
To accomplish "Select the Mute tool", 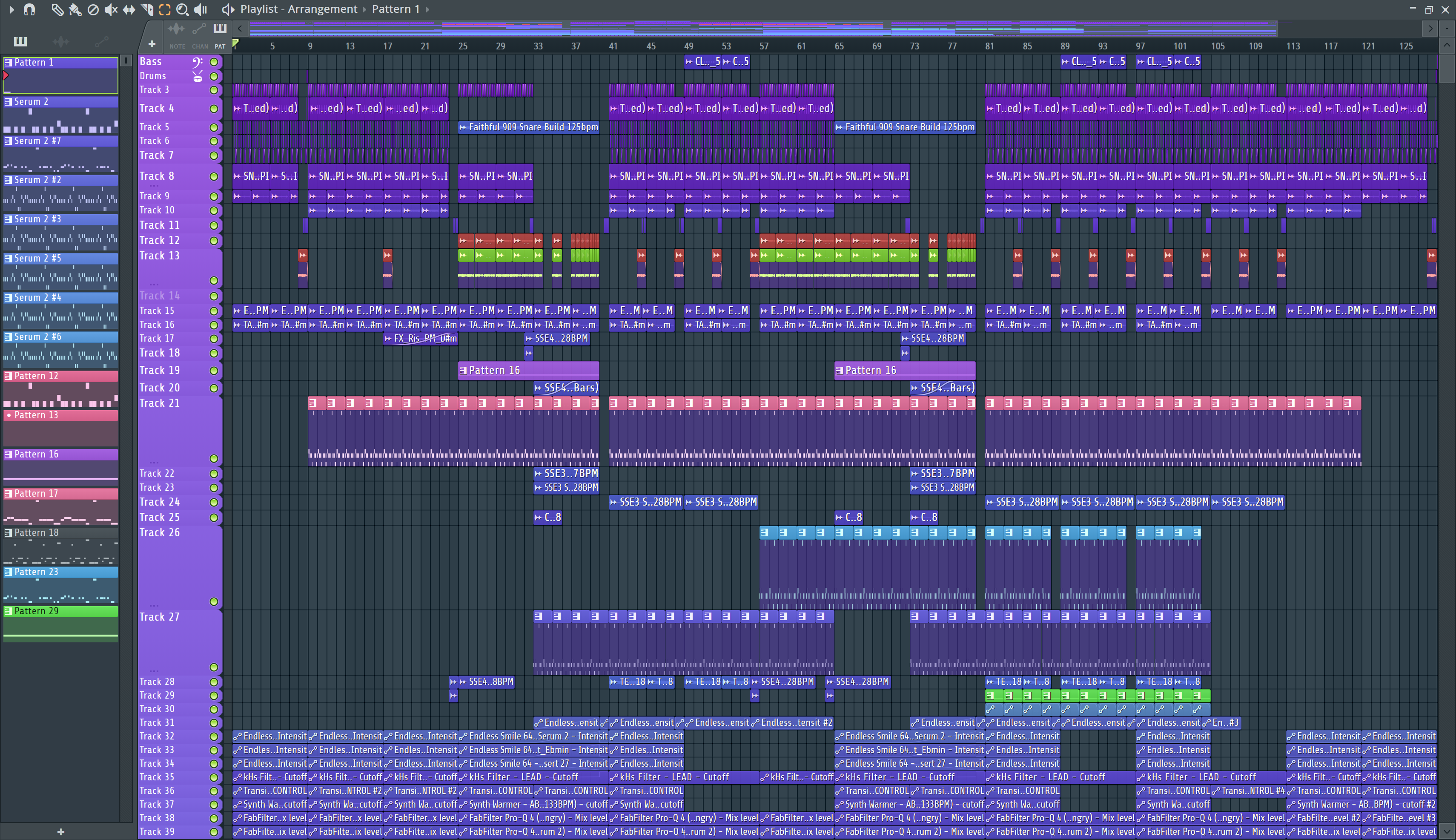I will (111, 9).
